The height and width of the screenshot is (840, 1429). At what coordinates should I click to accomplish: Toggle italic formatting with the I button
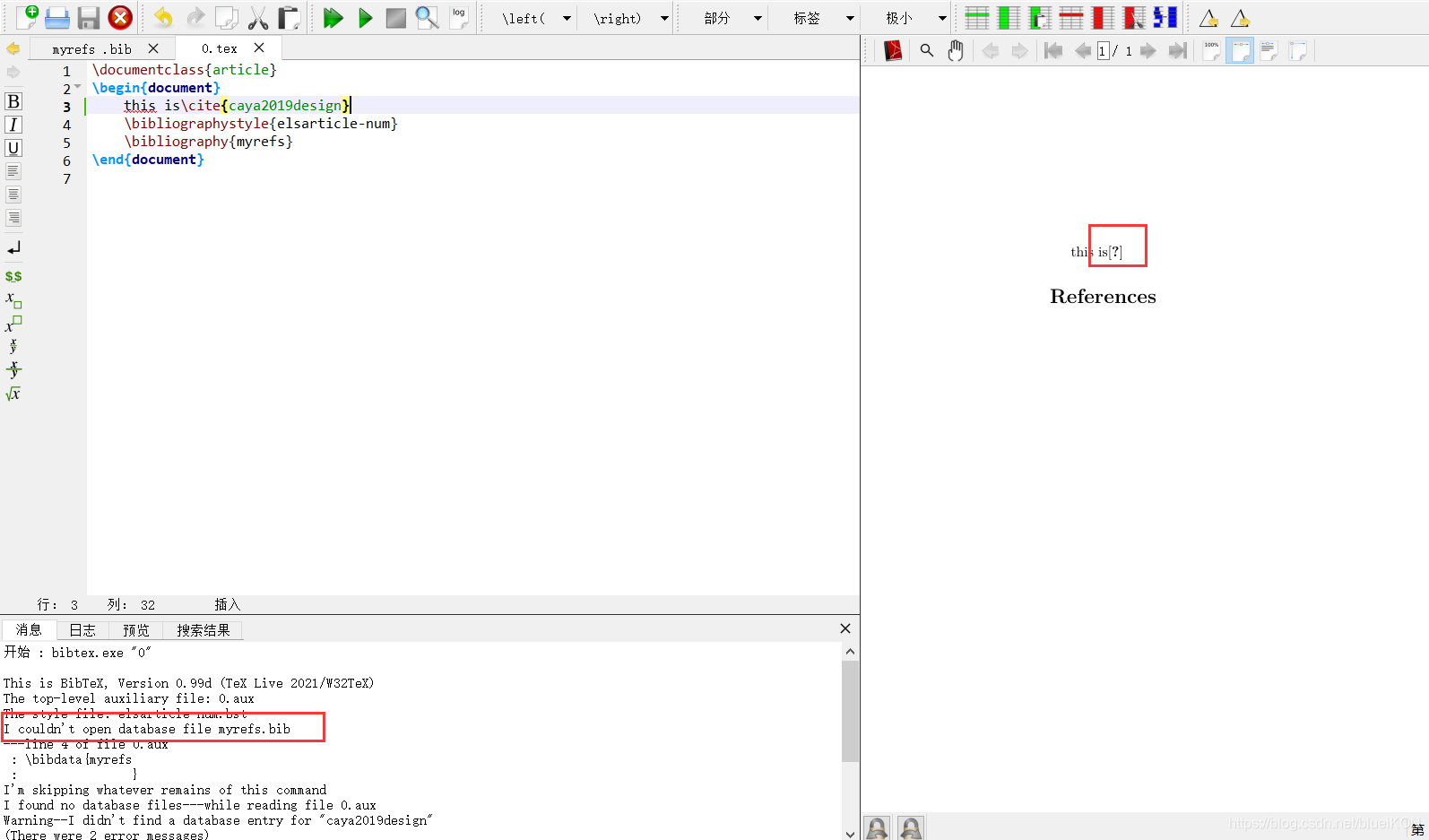click(x=13, y=125)
